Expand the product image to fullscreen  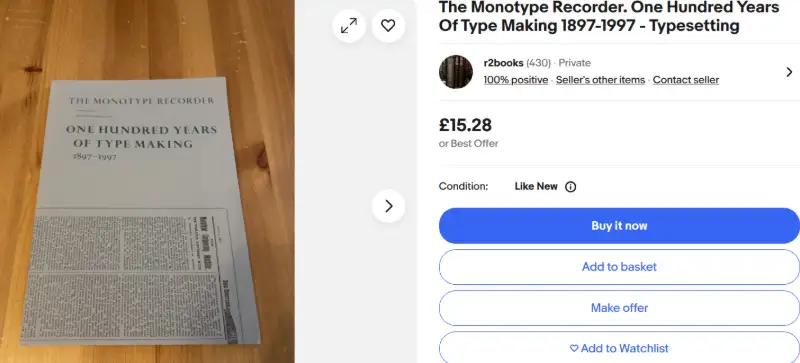[x=349, y=26]
